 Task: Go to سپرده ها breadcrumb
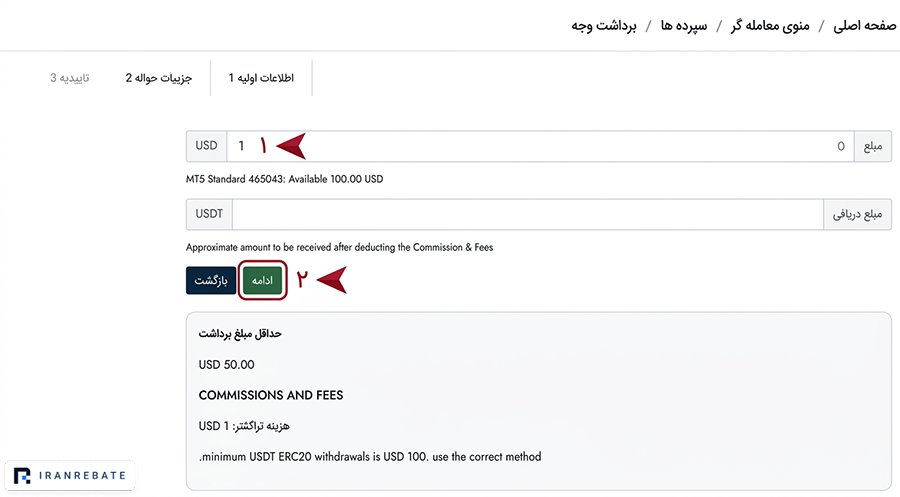click(x=684, y=26)
